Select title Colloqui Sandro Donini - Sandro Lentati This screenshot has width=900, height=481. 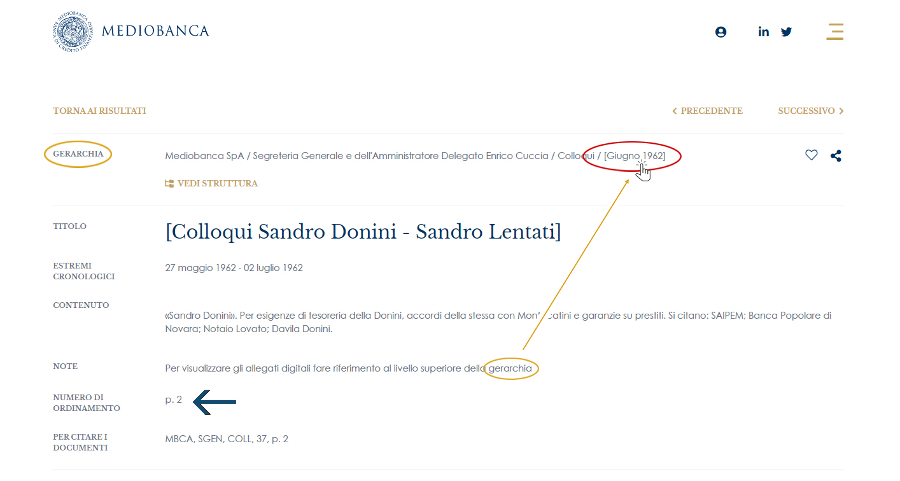pos(363,232)
